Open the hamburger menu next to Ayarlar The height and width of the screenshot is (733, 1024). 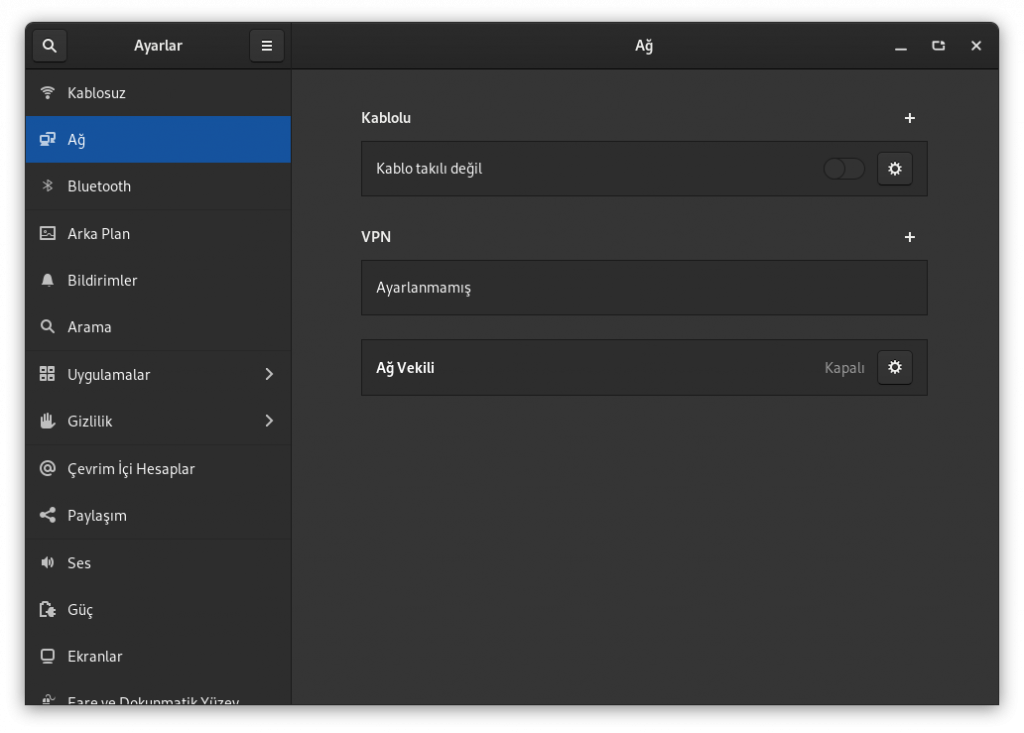click(267, 46)
